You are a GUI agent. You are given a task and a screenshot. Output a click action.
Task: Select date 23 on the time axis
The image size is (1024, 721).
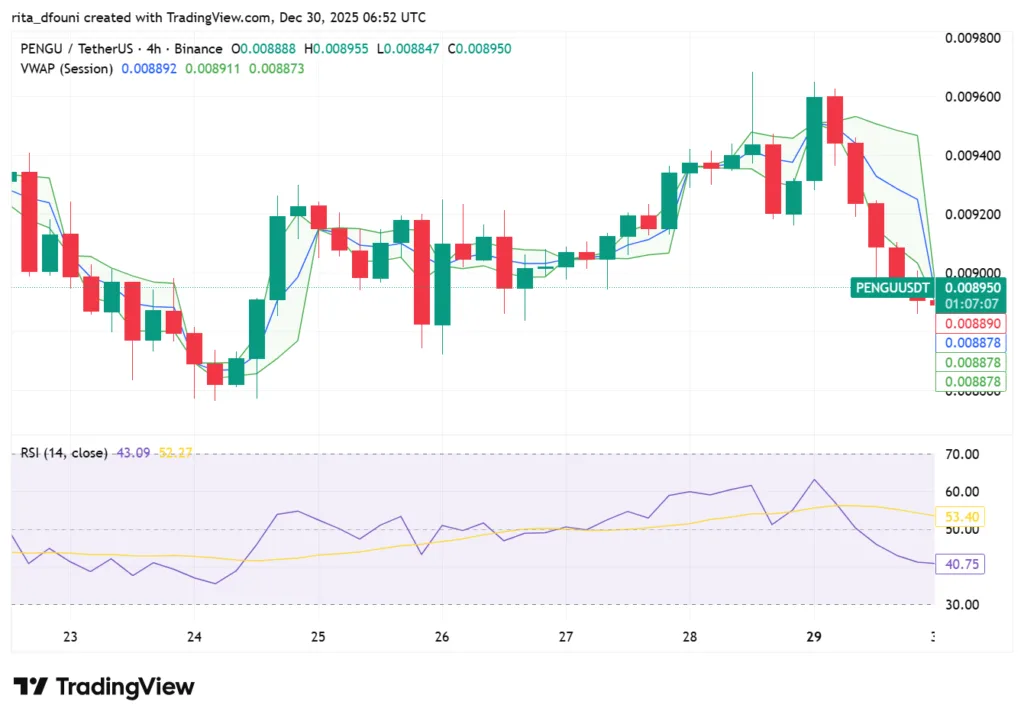coord(70,636)
